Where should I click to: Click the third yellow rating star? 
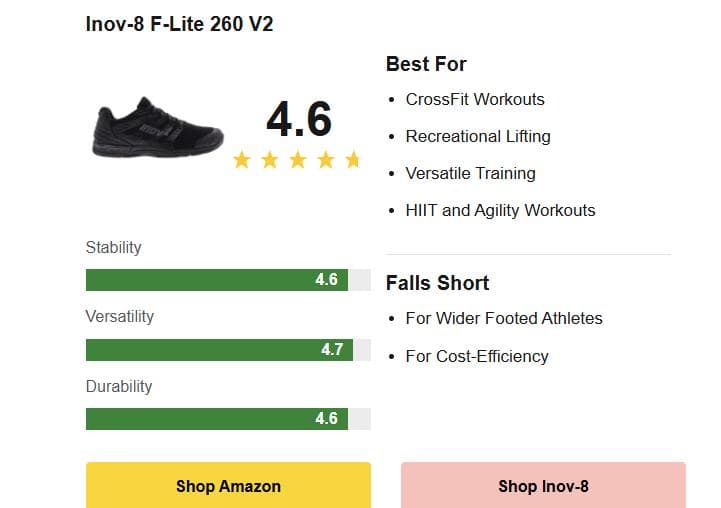coord(298,160)
